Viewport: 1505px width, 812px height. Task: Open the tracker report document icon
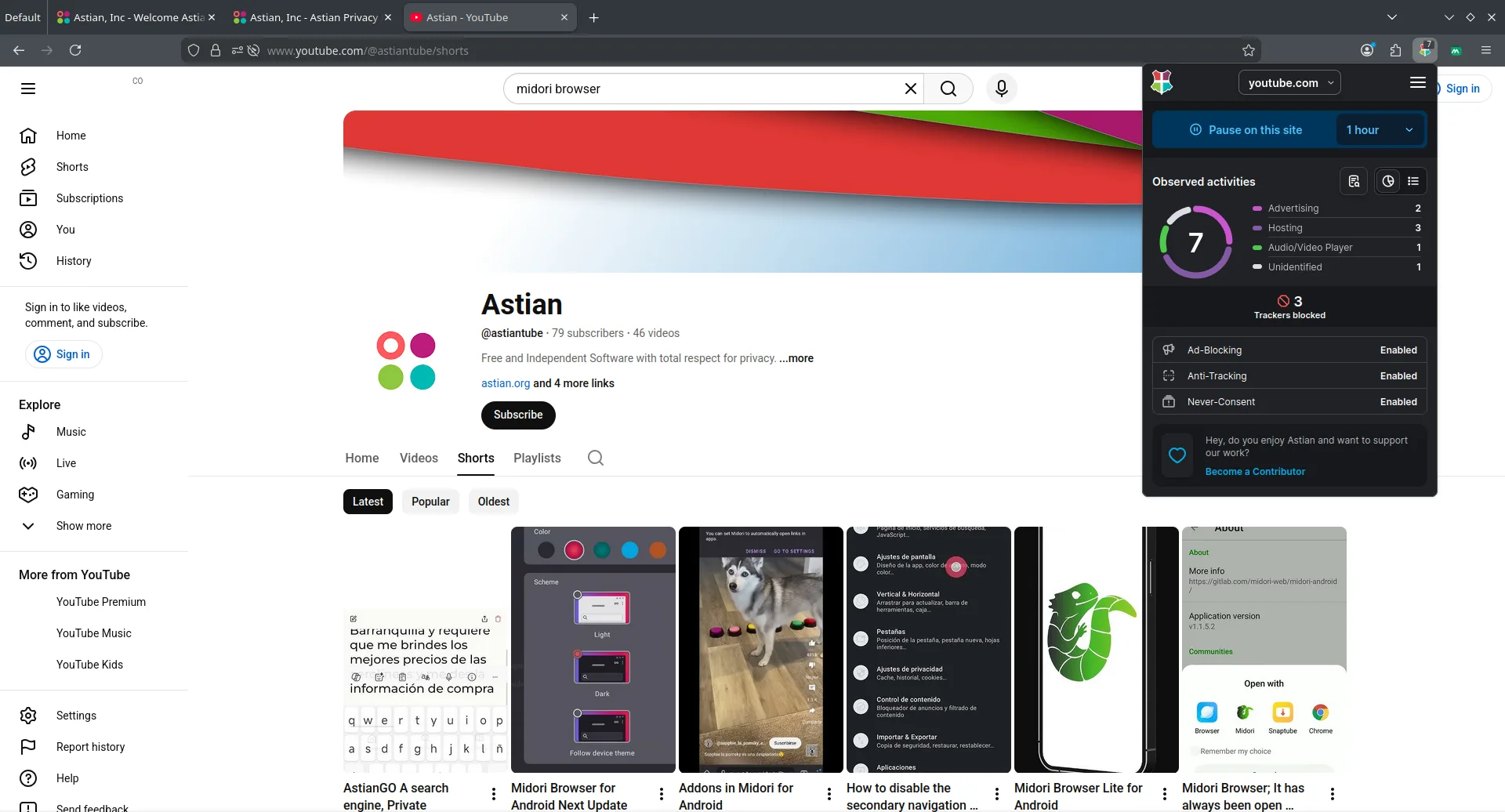(1354, 181)
